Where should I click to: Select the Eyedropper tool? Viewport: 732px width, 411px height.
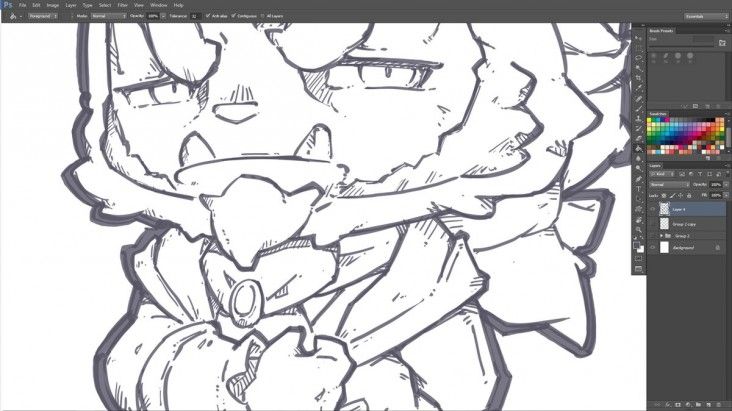tap(638, 88)
